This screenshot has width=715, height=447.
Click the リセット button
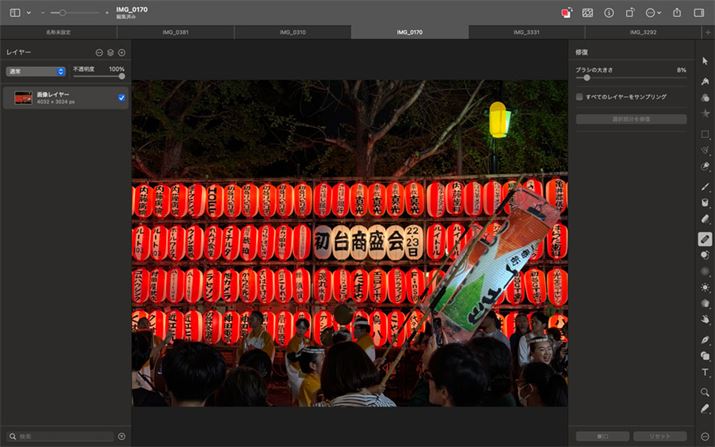(x=660, y=436)
